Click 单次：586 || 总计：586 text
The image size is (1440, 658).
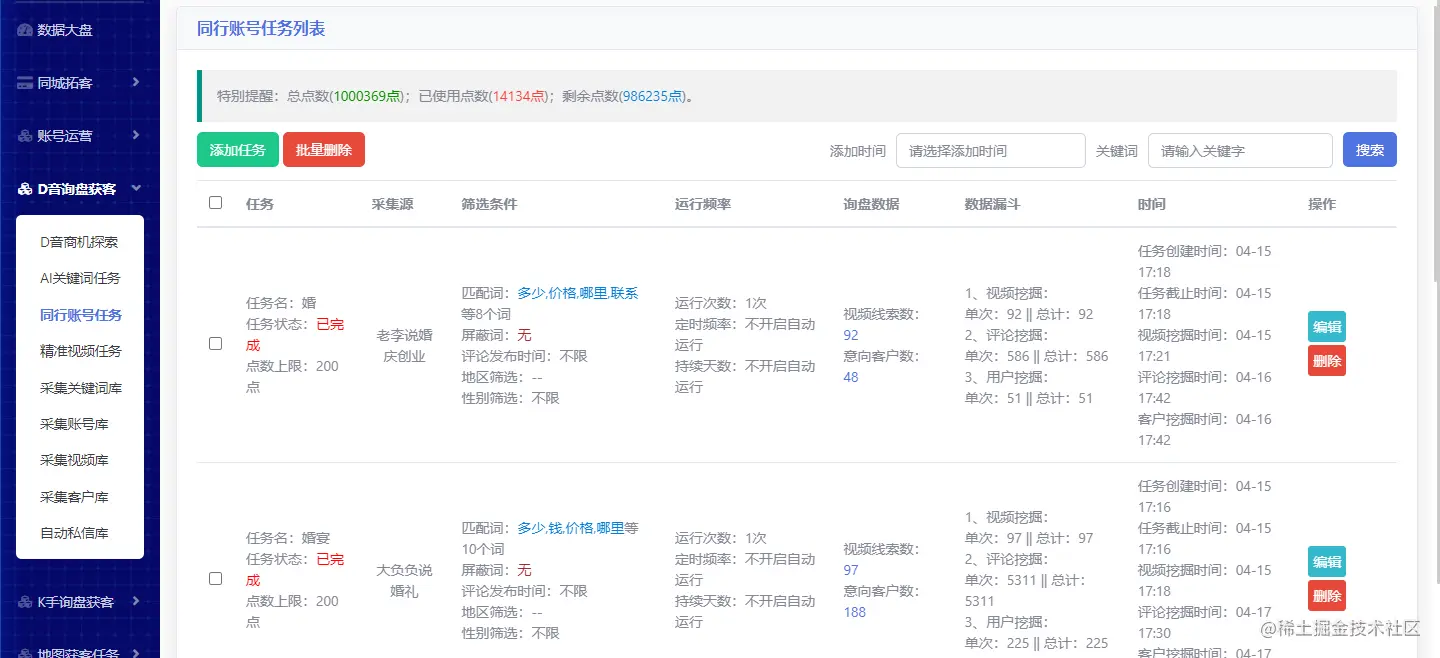[1037, 357]
